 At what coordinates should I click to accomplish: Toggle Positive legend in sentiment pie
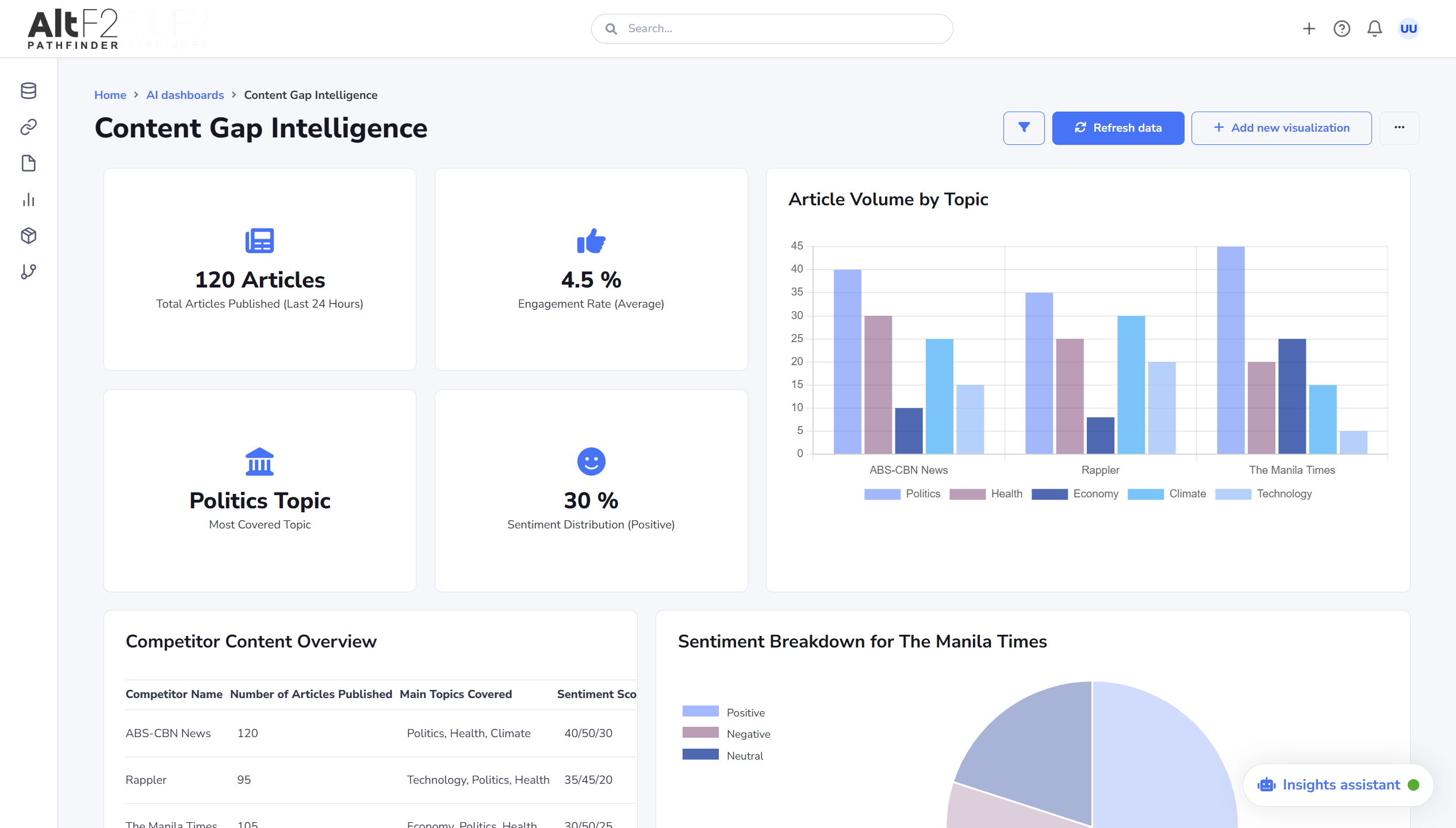point(723,712)
